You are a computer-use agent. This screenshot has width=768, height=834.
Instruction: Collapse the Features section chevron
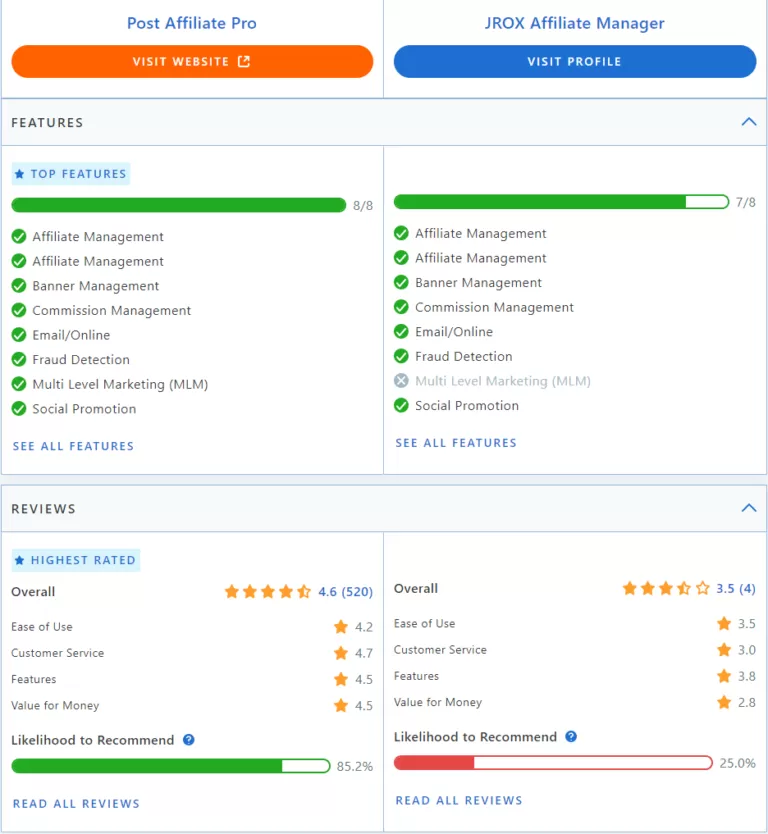[x=748, y=122]
